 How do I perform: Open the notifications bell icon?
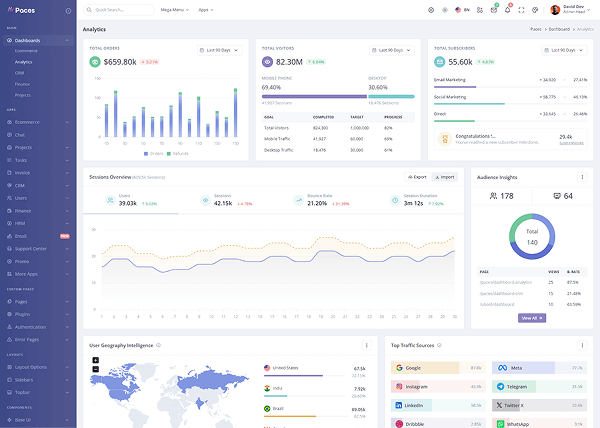pyautogui.click(x=507, y=9)
